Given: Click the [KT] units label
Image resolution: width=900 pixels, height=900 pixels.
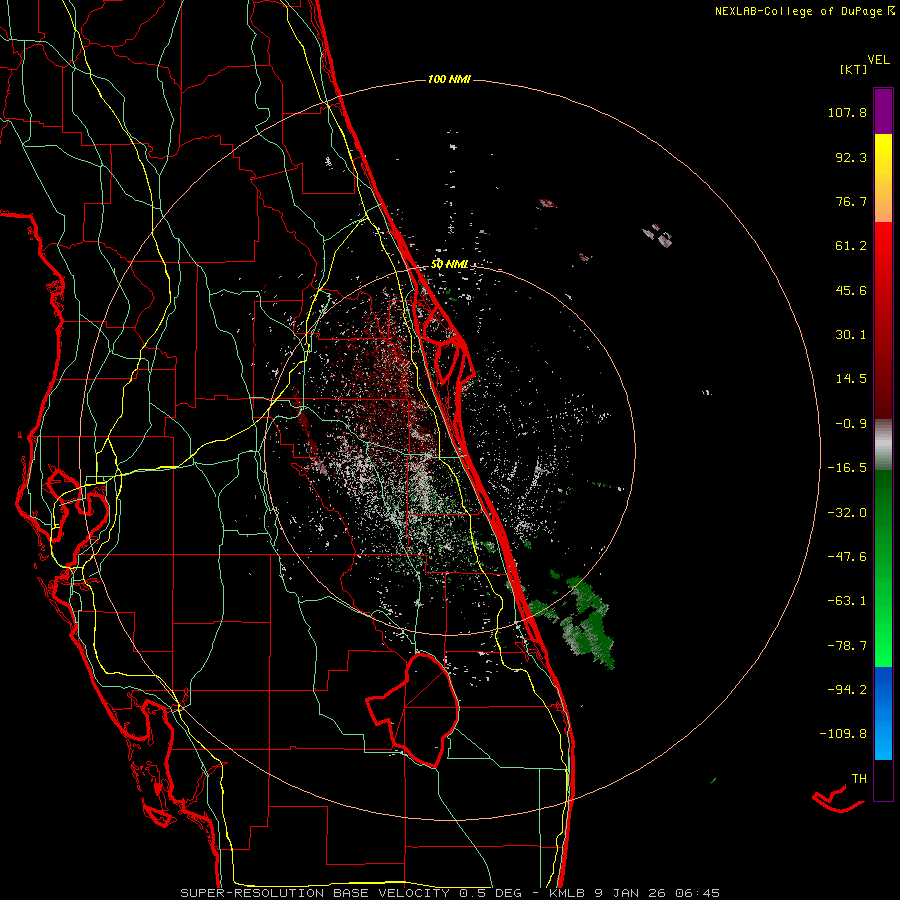Looking at the screenshot, I should [854, 69].
